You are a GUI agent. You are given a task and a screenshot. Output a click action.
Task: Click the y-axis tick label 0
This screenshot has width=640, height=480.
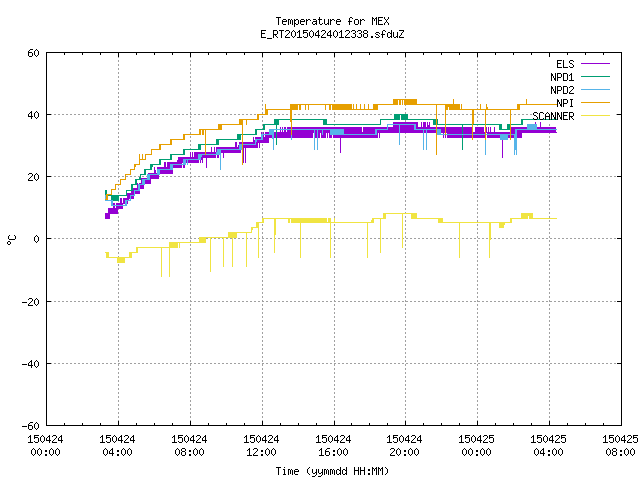(37, 239)
